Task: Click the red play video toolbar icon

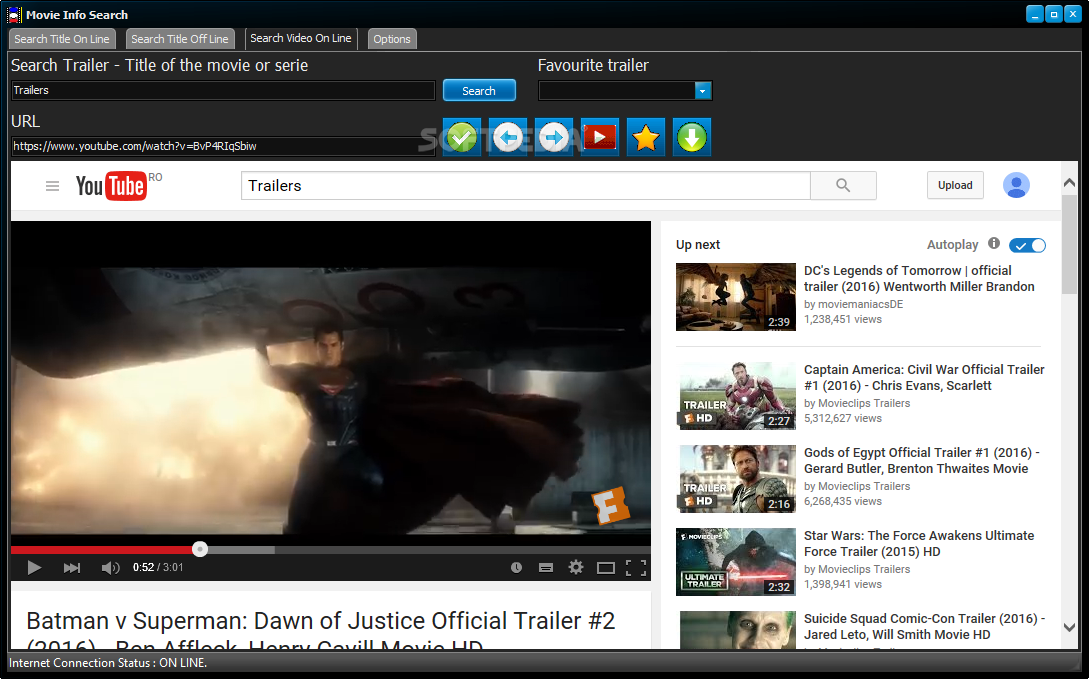Action: click(x=599, y=137)
